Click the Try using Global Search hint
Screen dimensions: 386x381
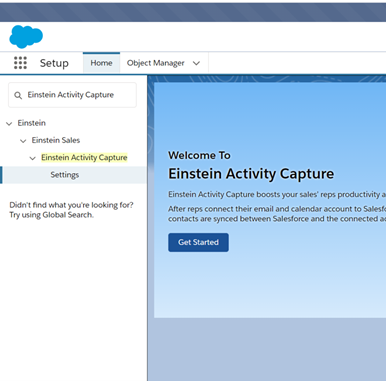point(51,215)
